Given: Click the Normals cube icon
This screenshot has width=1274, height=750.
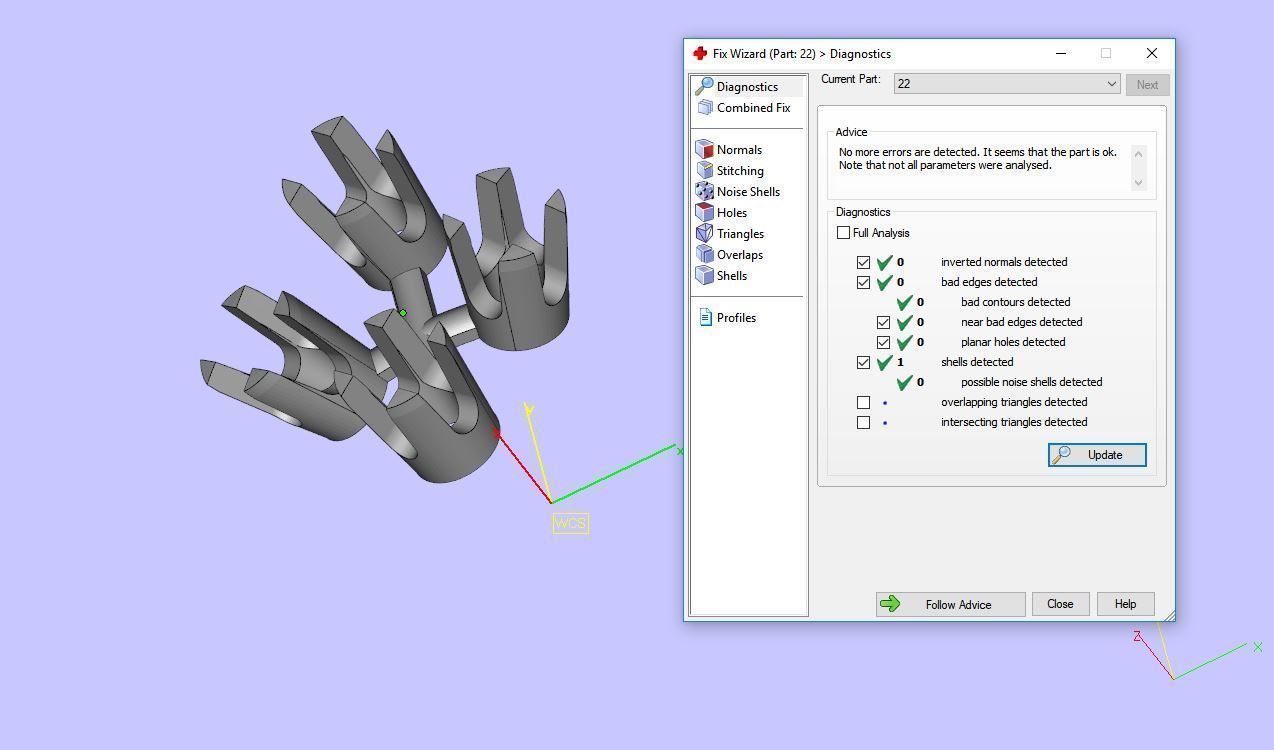Looking at the screenshot, I should pos(704,150).
